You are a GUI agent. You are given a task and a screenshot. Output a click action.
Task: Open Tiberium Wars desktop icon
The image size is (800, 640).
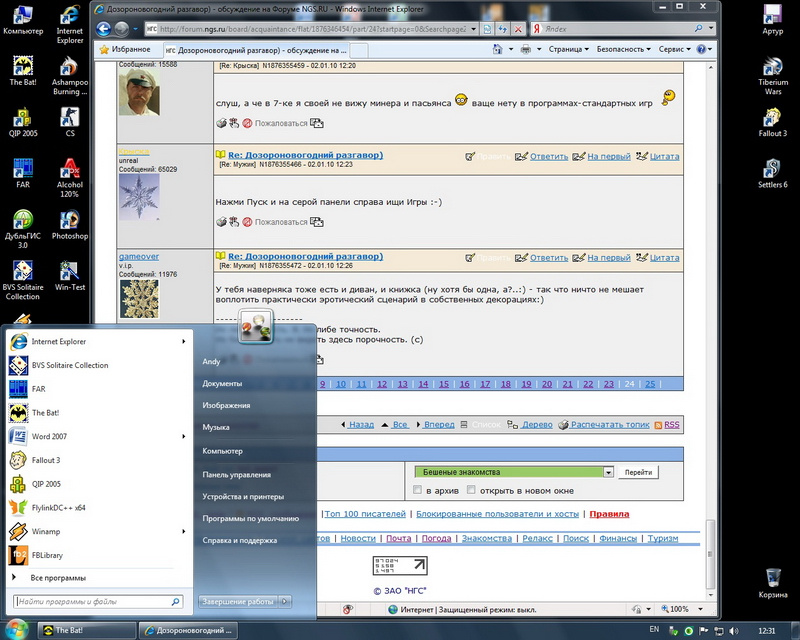tap(772, 76)
